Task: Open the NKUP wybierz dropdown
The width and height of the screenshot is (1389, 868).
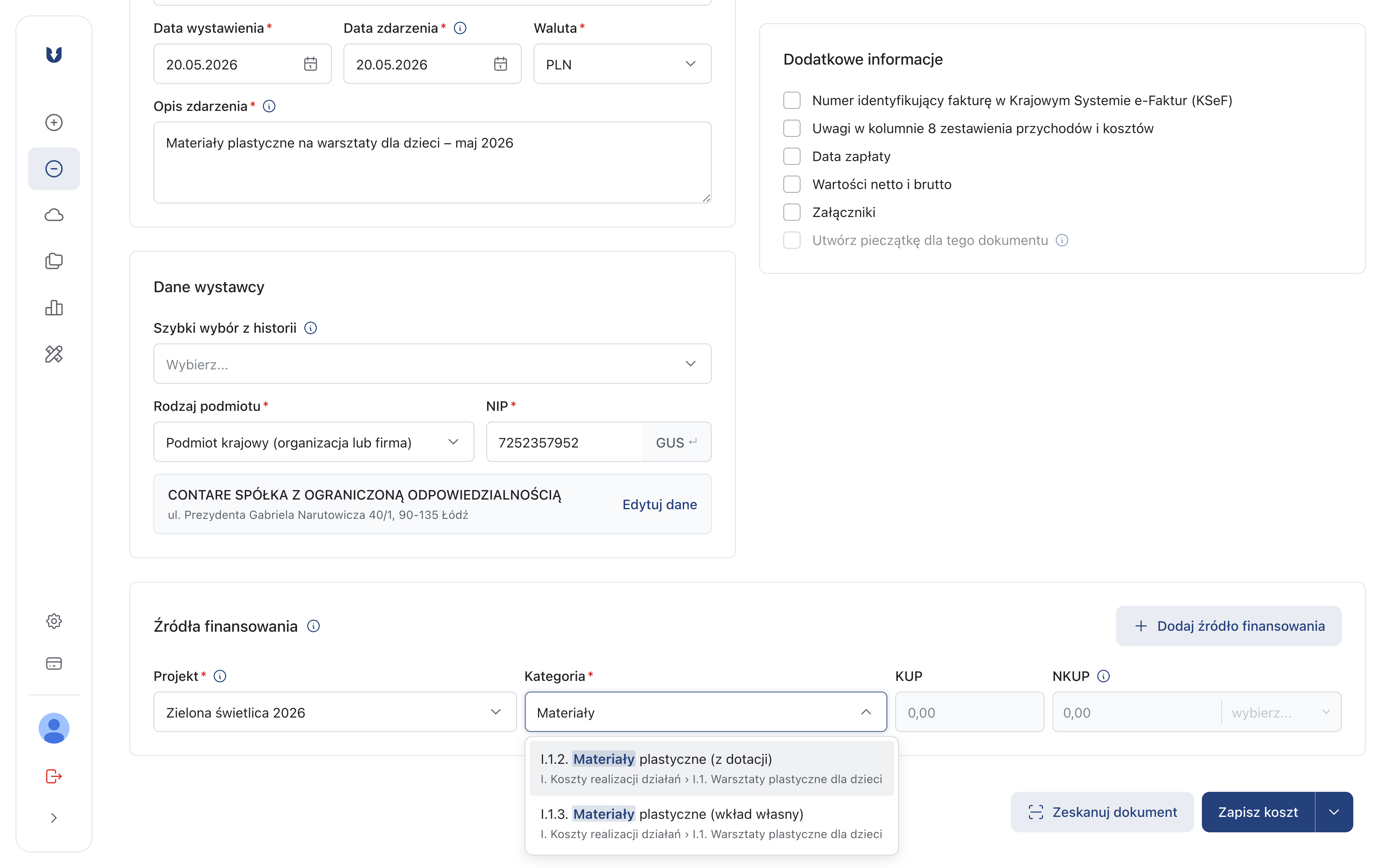Action: coord(1281,712)
